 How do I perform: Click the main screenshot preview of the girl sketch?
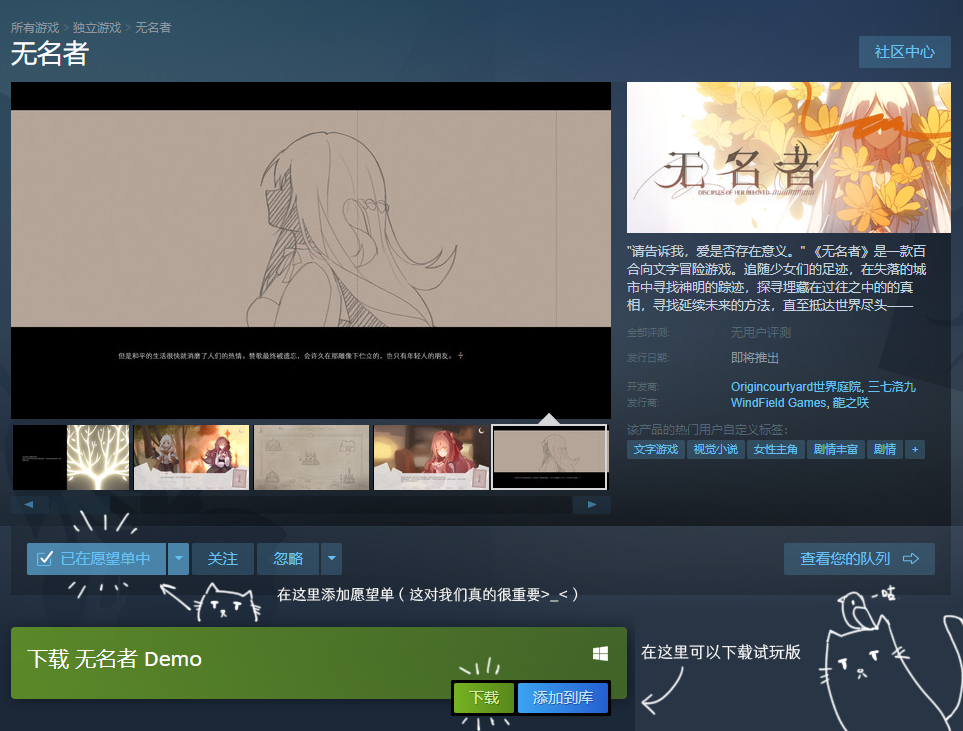point(311,251)
